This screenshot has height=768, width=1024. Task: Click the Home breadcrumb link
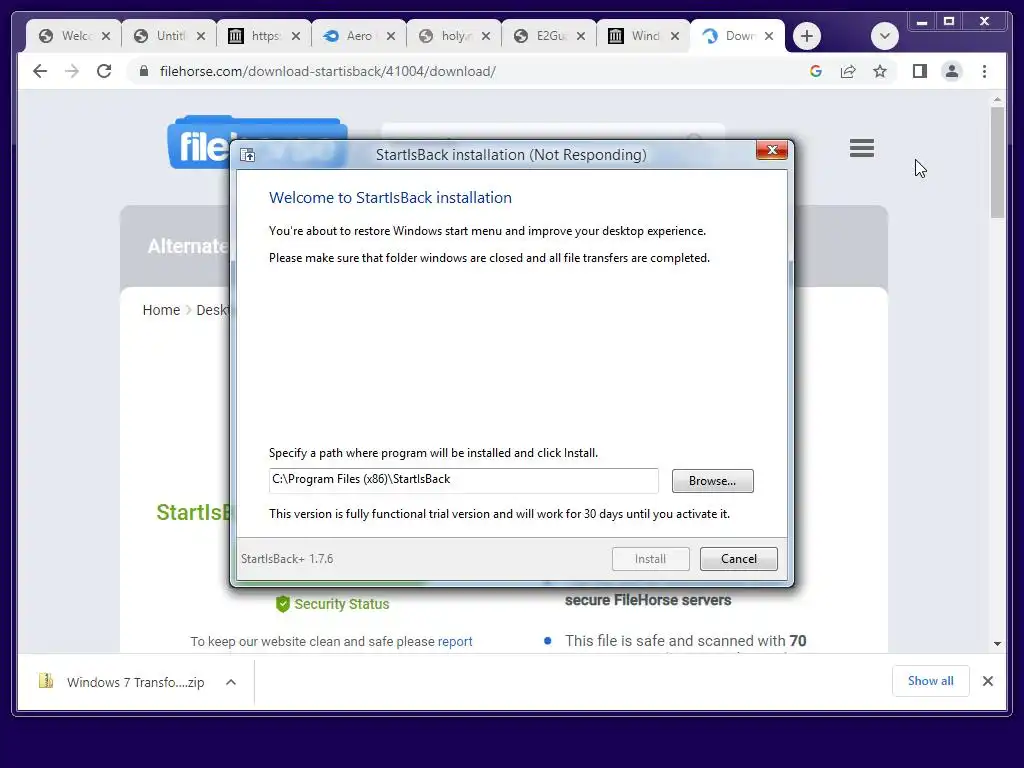161,310
